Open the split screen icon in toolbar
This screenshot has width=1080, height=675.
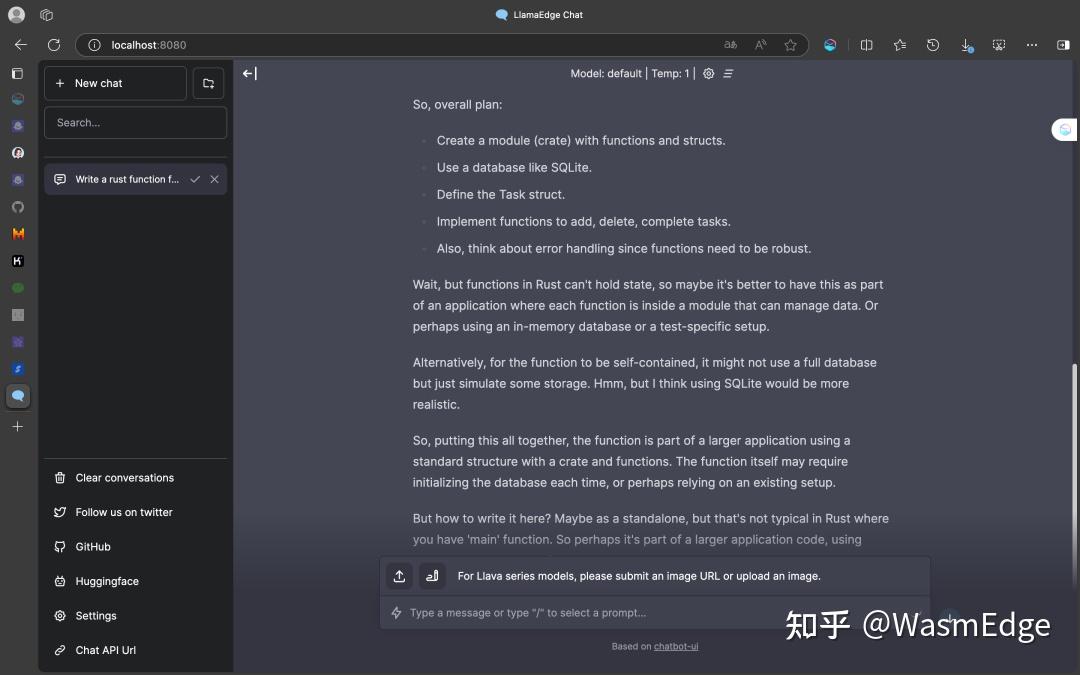(x=866, y=45)
